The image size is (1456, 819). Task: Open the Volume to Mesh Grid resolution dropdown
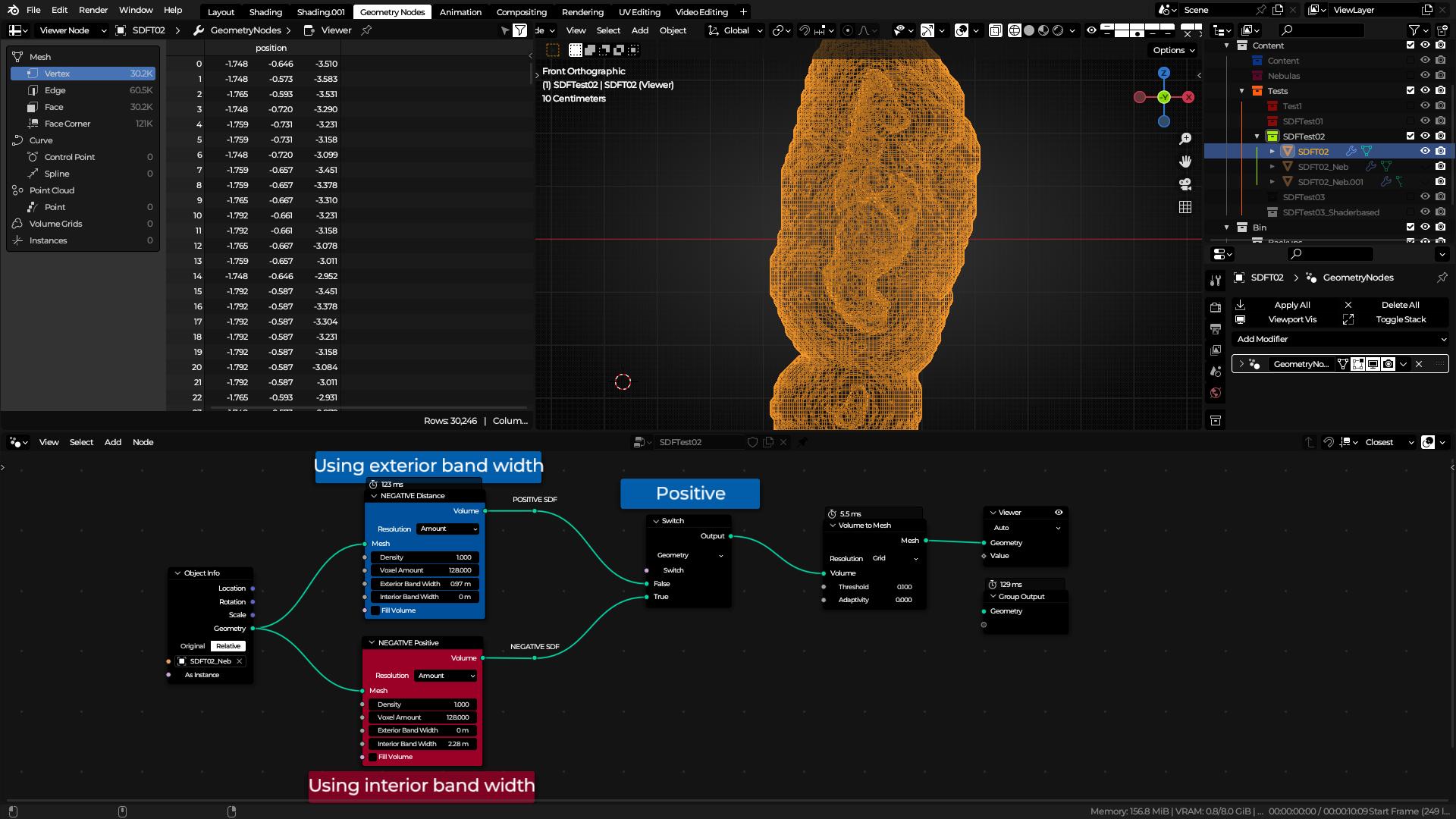pos(895,558)
